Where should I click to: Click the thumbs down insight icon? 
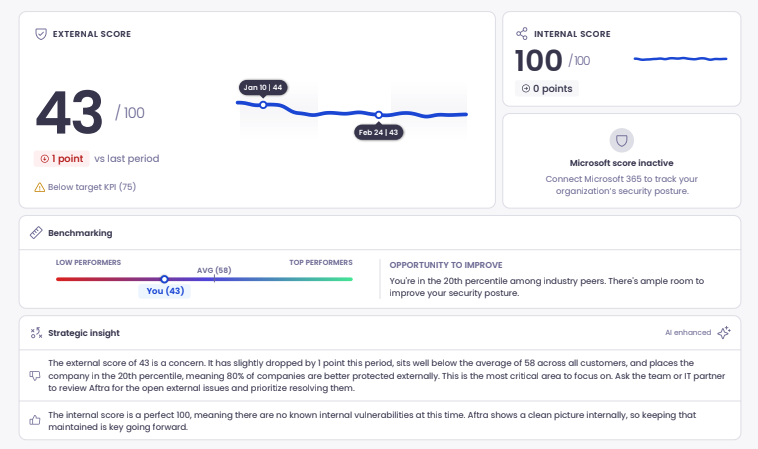[35, 377]
